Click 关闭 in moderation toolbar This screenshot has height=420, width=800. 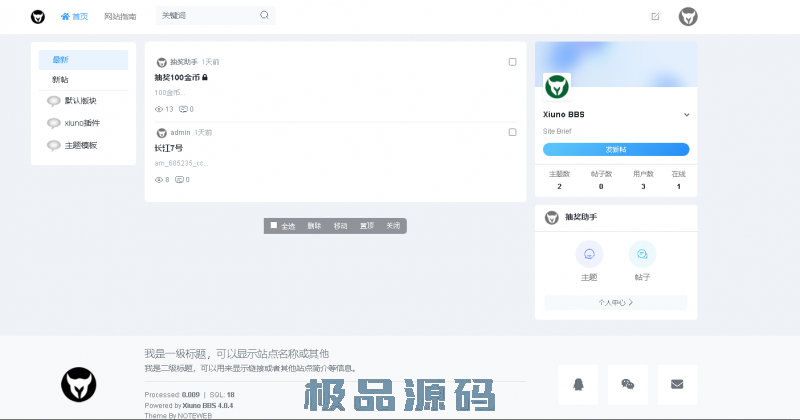coord(393,226)
